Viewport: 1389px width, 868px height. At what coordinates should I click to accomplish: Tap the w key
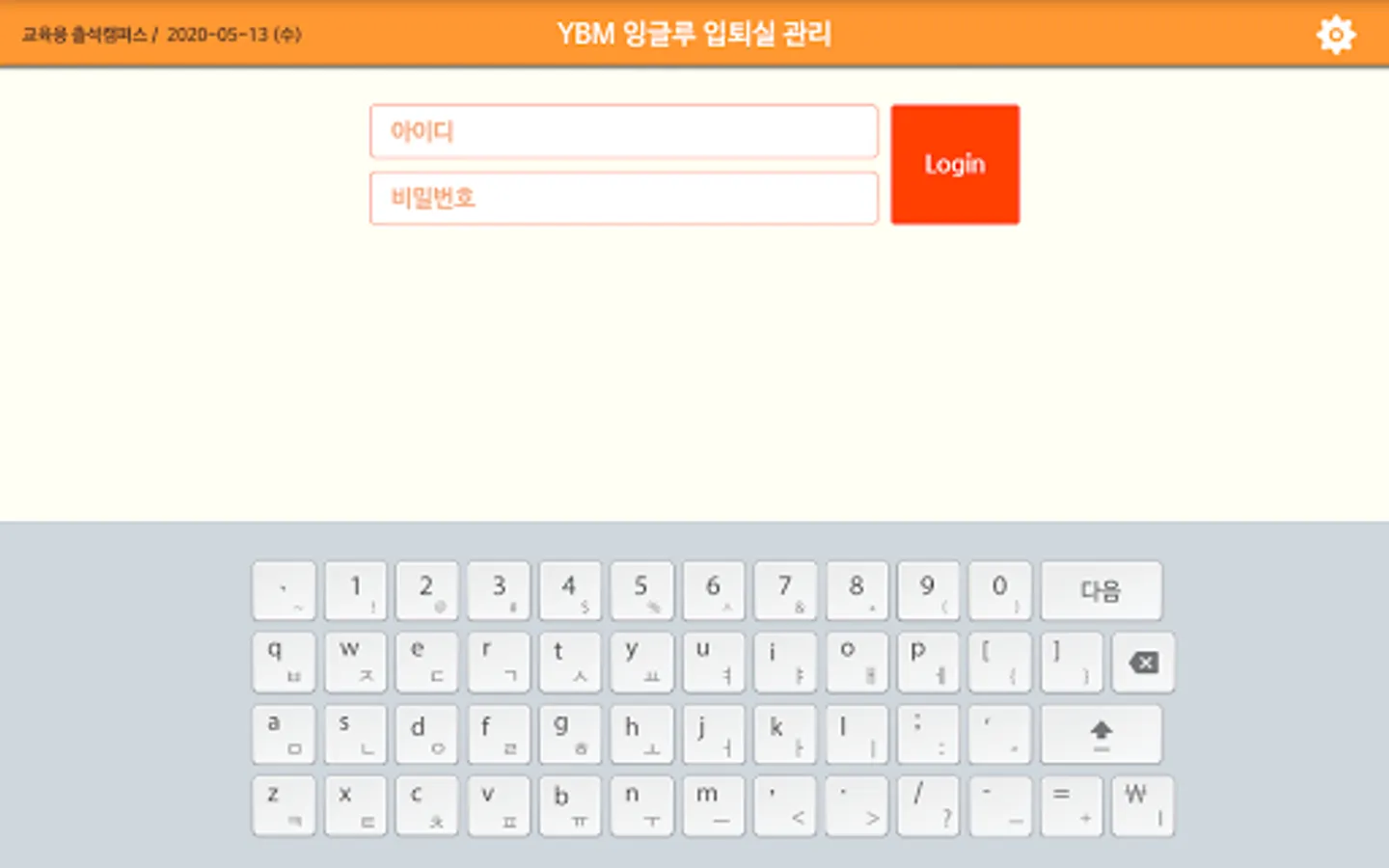(x=356, y=663)
